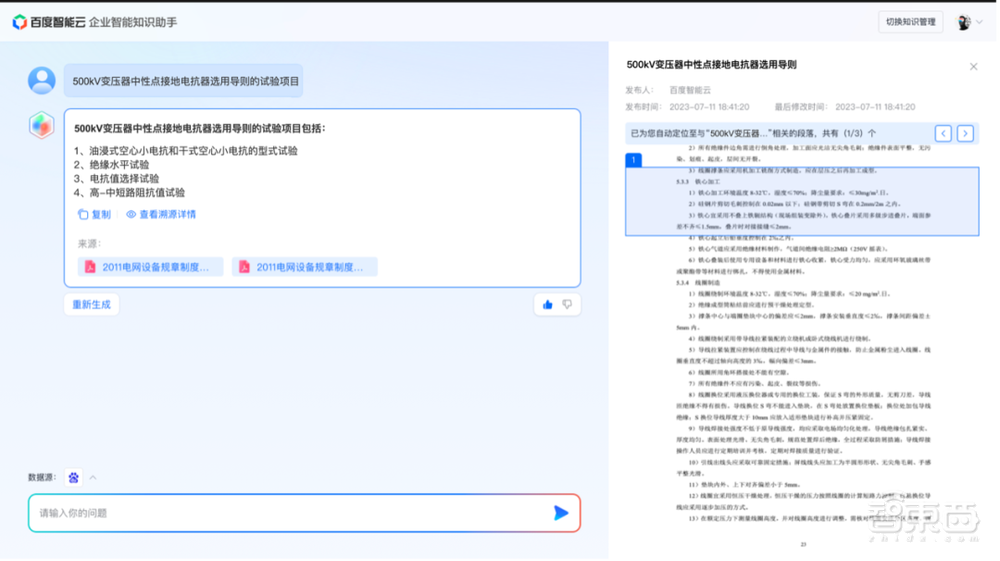Click the 来源 label
The image size is (1000, 561).
tap(89, 244)
